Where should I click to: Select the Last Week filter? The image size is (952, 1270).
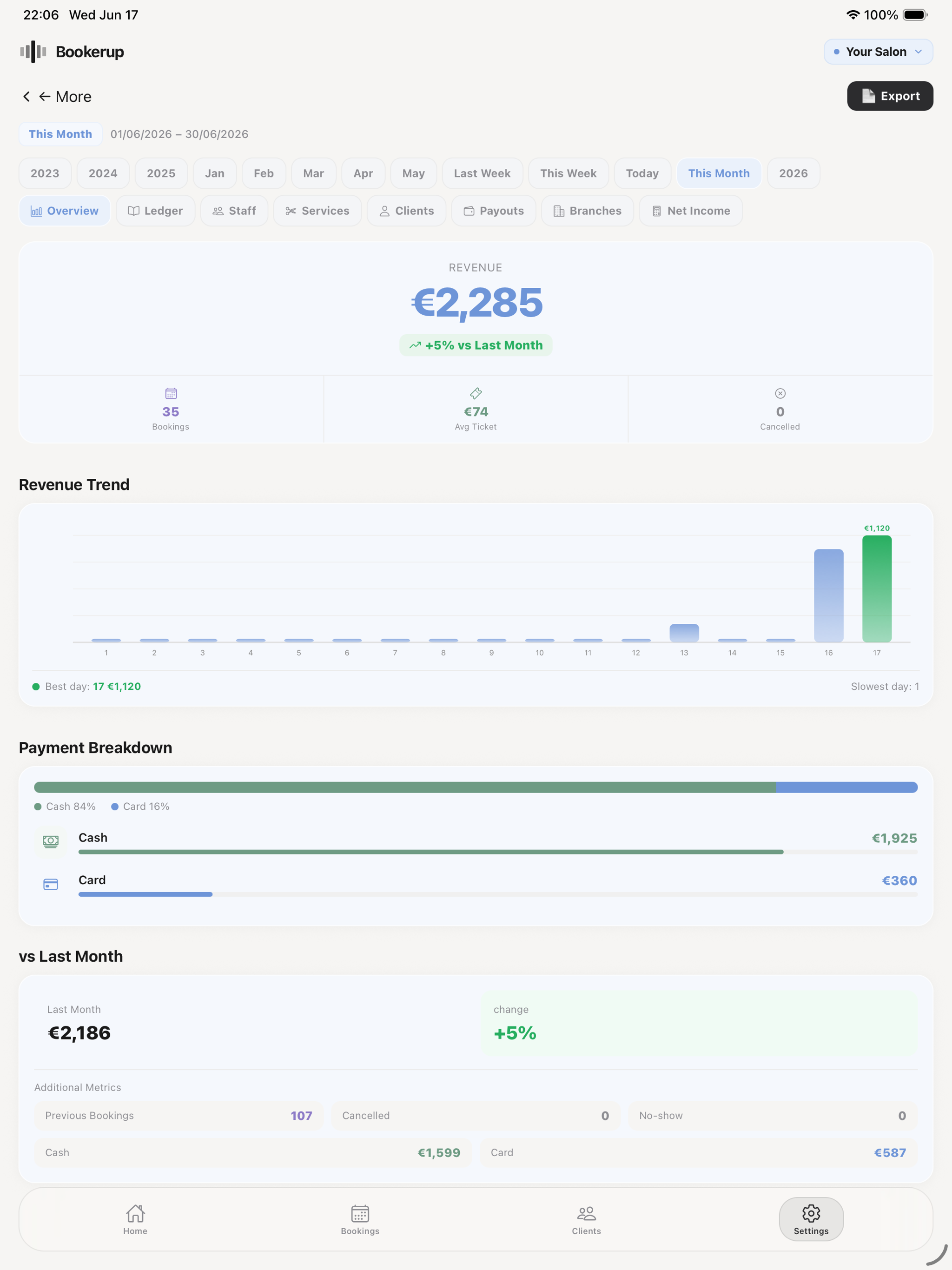tap(483, 173)
